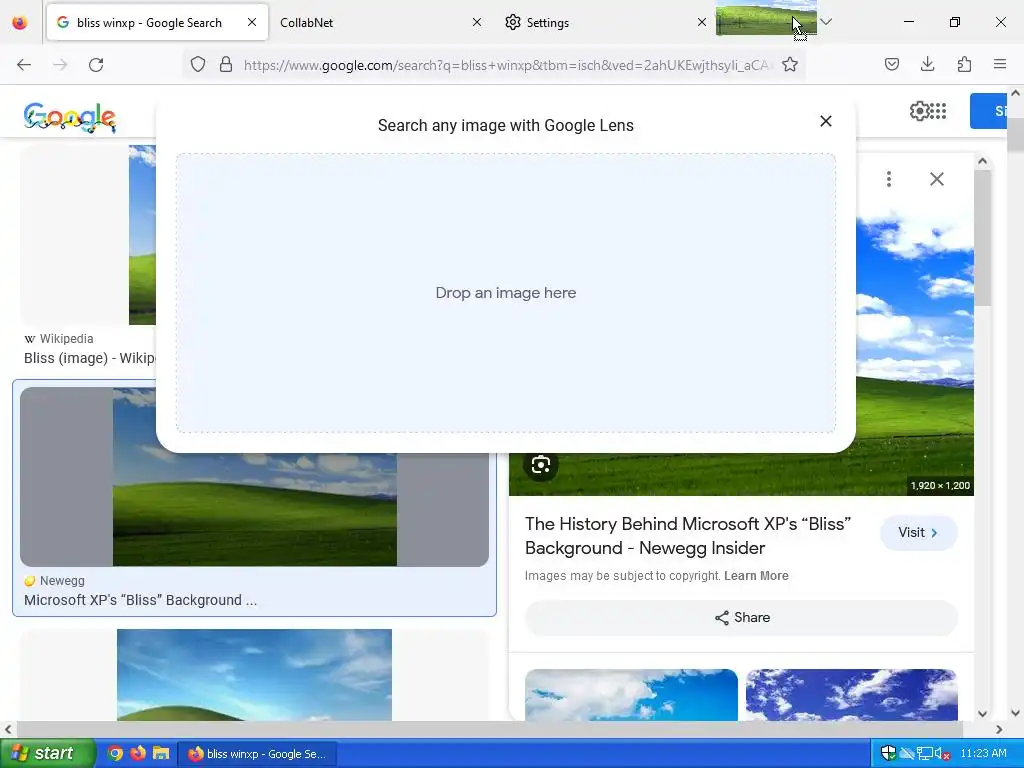Go back to the previous page
The width and height of the screenshot is (1024, 768).
(x=24, y=65)
